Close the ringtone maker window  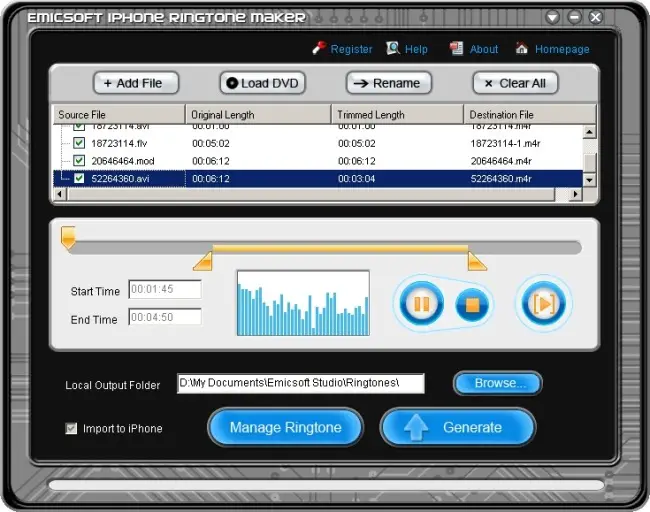click(x=596, y=17)
